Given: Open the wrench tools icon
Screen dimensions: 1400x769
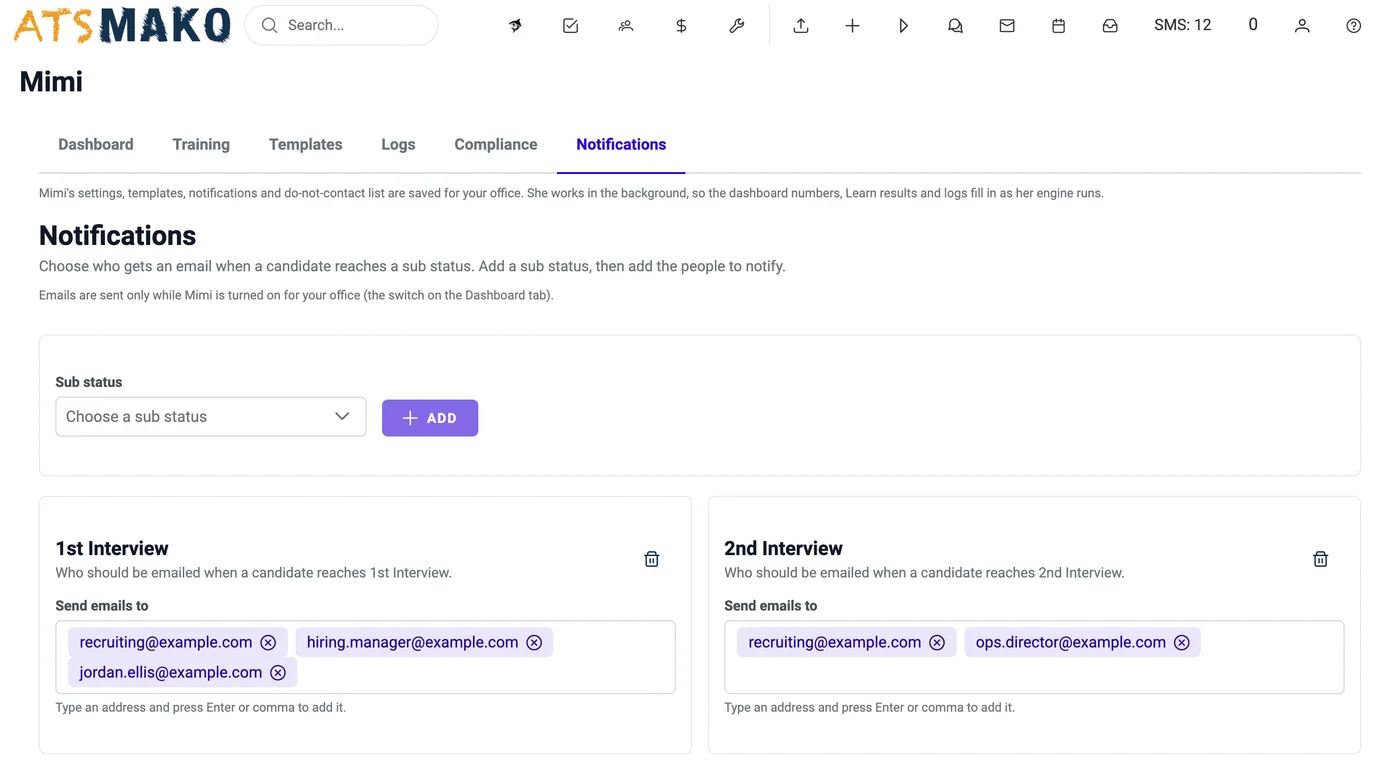Looking at the screenshot, I should pos(737,26).
